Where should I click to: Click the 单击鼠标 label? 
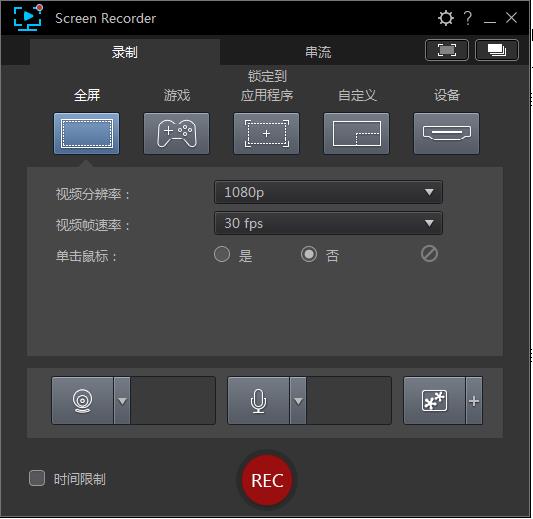[x=86, y=256]
